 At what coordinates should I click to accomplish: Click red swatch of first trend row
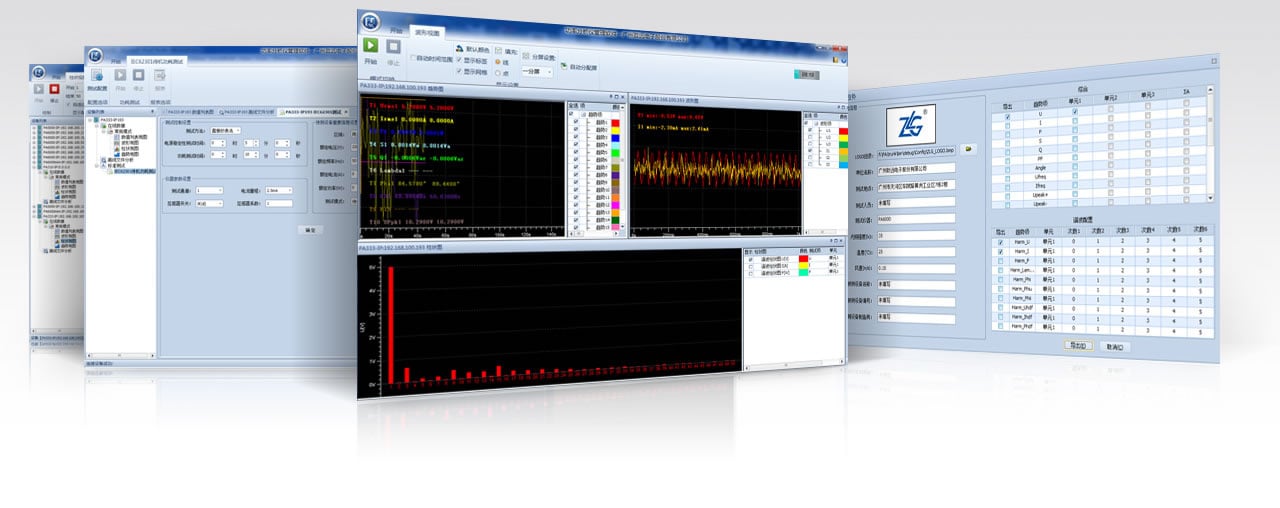(x=615, y=124)
